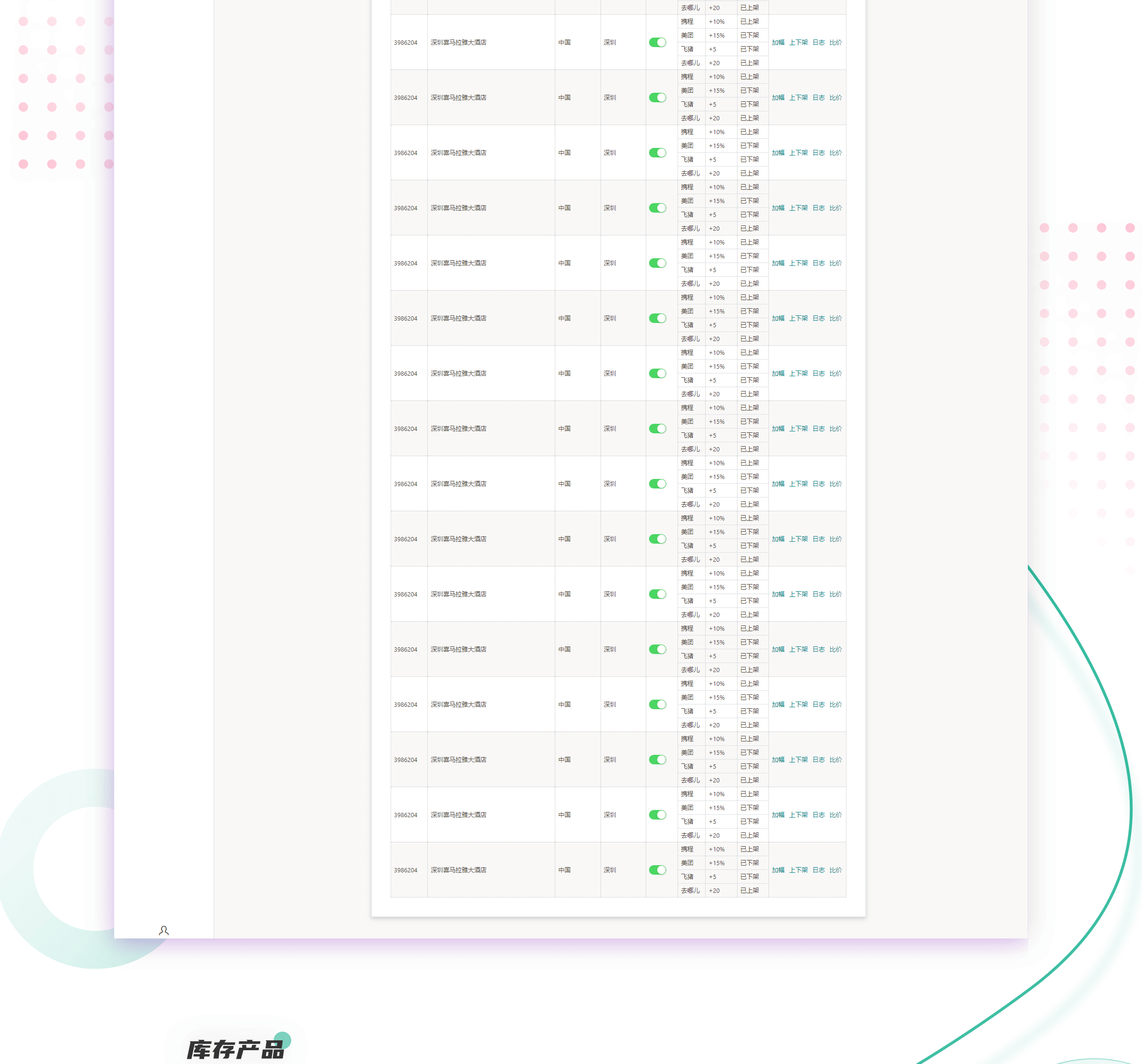Toggle off the switch in last hotel row
The height and width of the screenshot is (1064, 1142).
[x=657, y=869]
